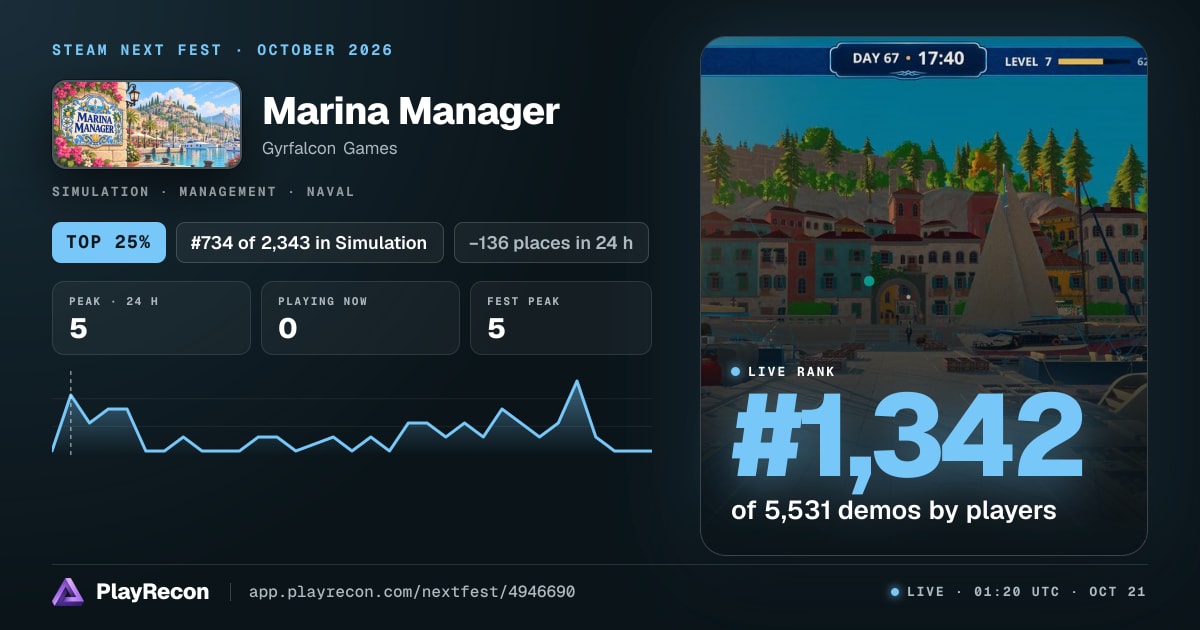Open the Peak 24 H stat card
This screenshot has height=630, width=1200.
pos(151,318)
